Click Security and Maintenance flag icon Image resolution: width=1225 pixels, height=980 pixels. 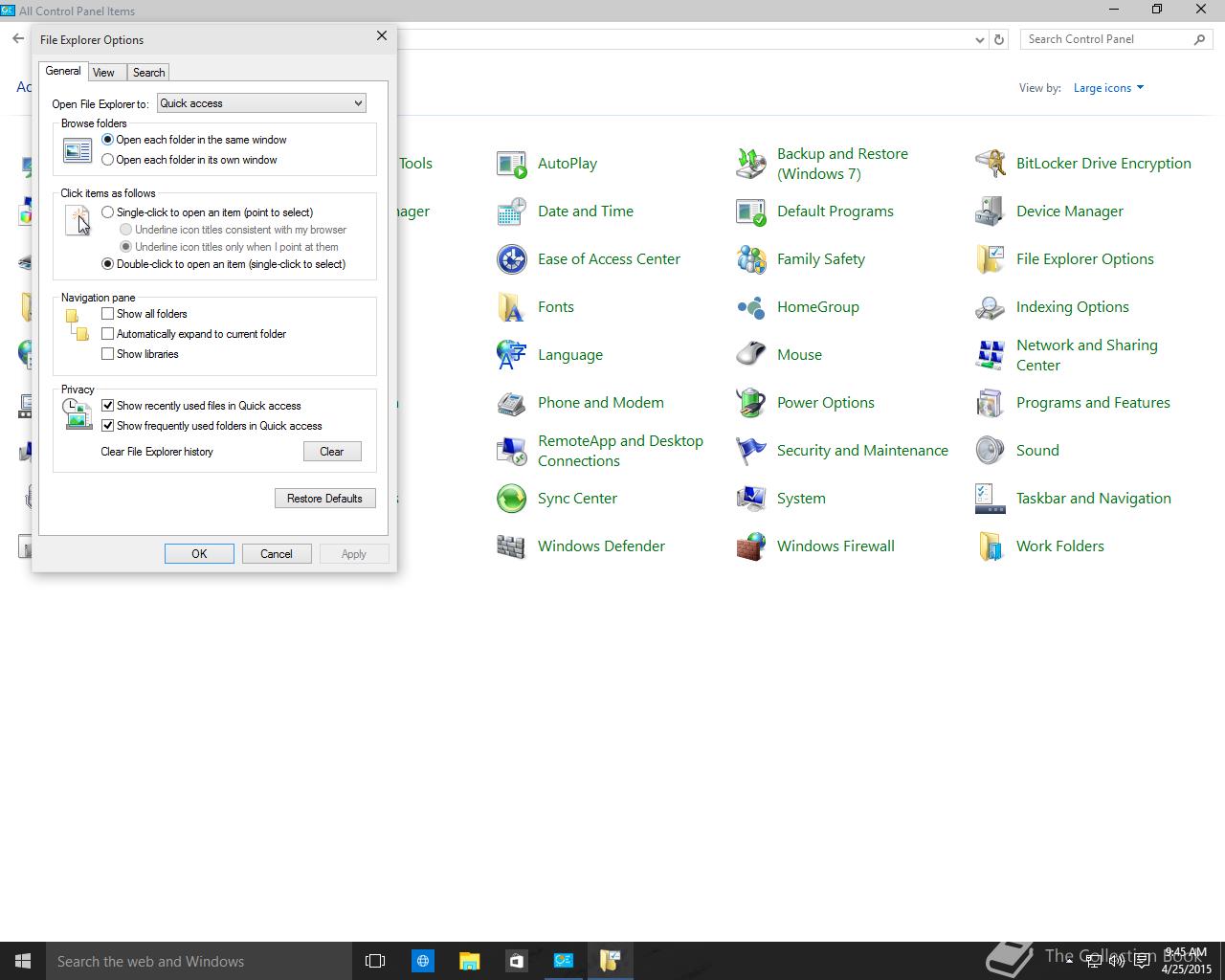coord(750,451)
